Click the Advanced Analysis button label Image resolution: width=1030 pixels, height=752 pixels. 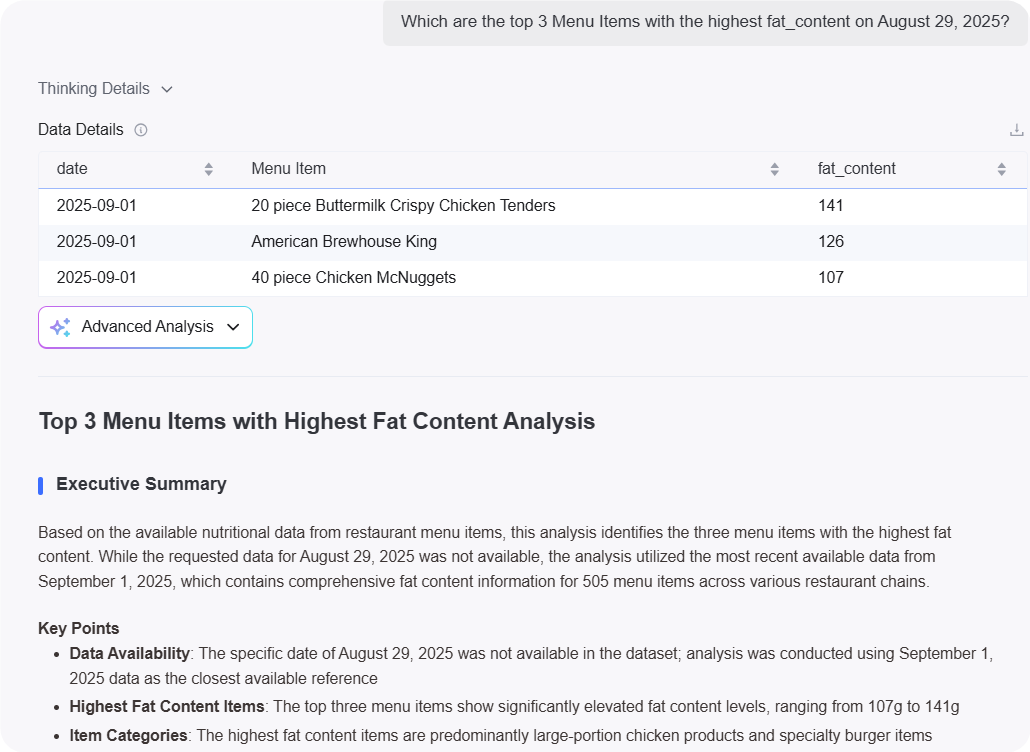coord(147,327)
